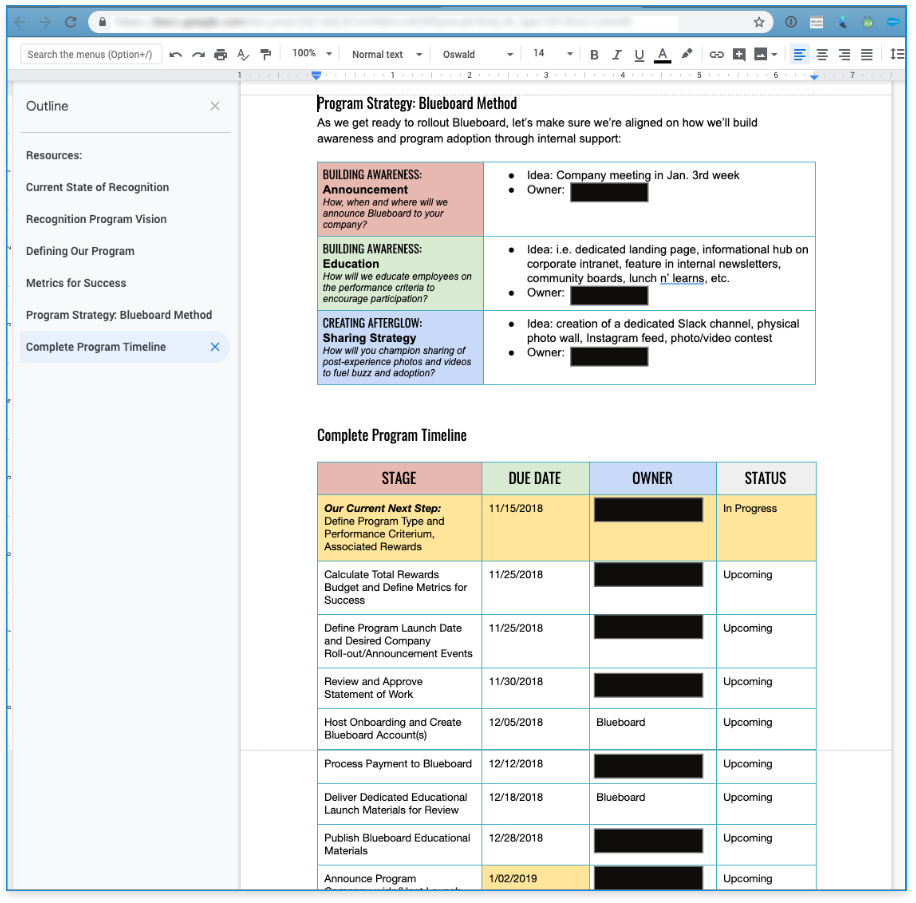Screen dimensions: 916x903
Task: Close the Outline panel
Action: pyautogui.click(x=215, y=106)
